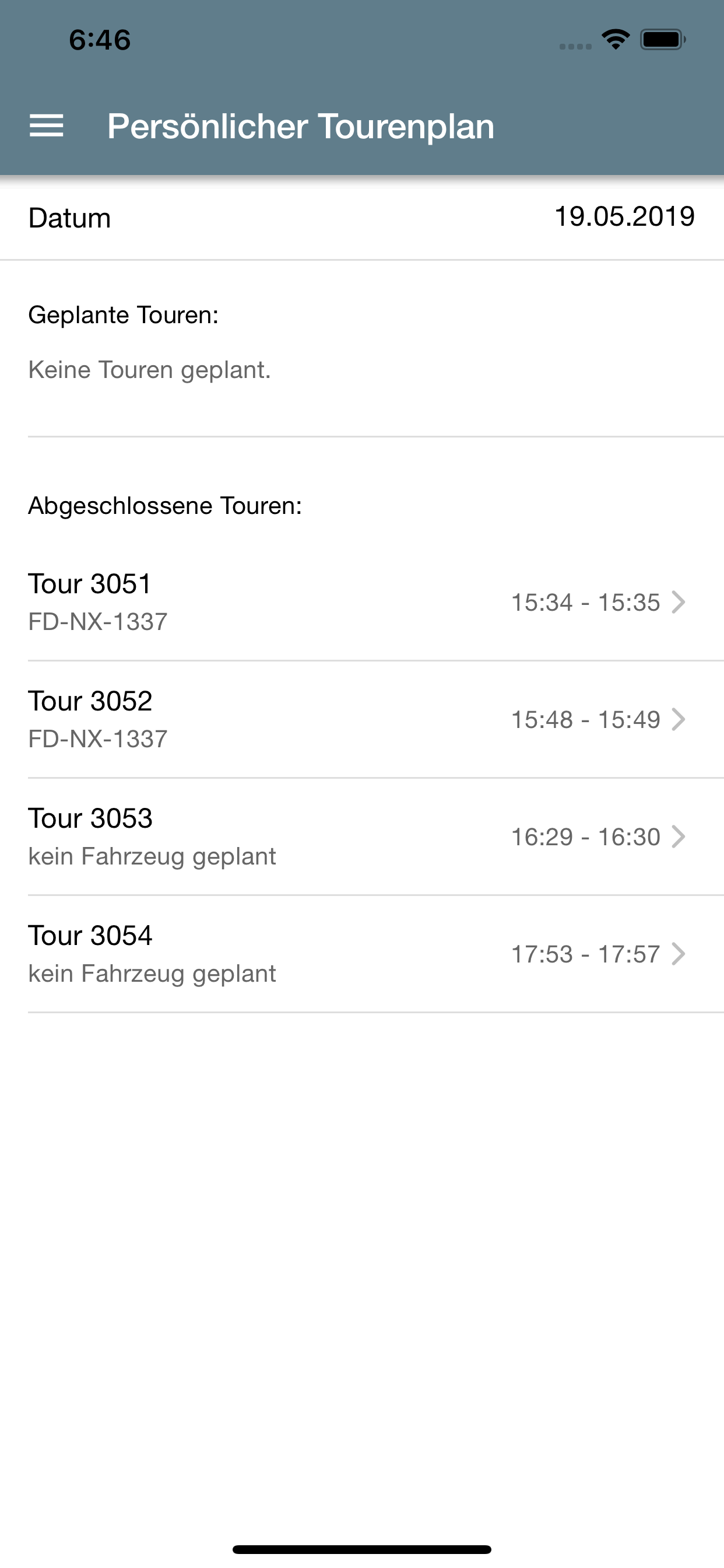Tap the battery indicator icon

click(x=663, y=40)
